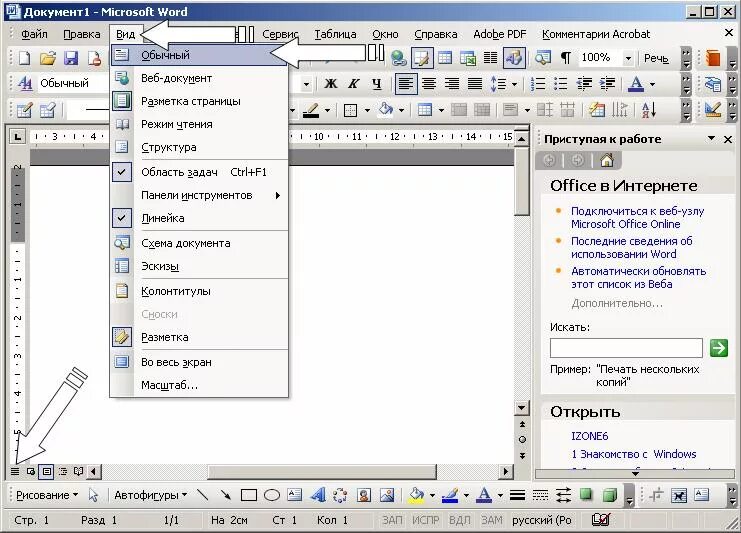Open the Правка menu
The height and width of the screenshot is (533, 741).
tap(82, 34)
